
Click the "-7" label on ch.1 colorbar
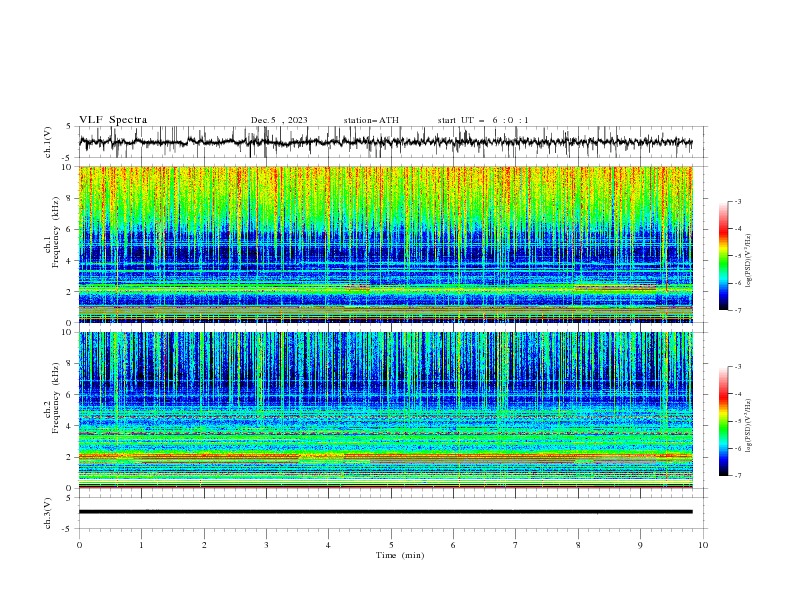[x=737, y=310]
